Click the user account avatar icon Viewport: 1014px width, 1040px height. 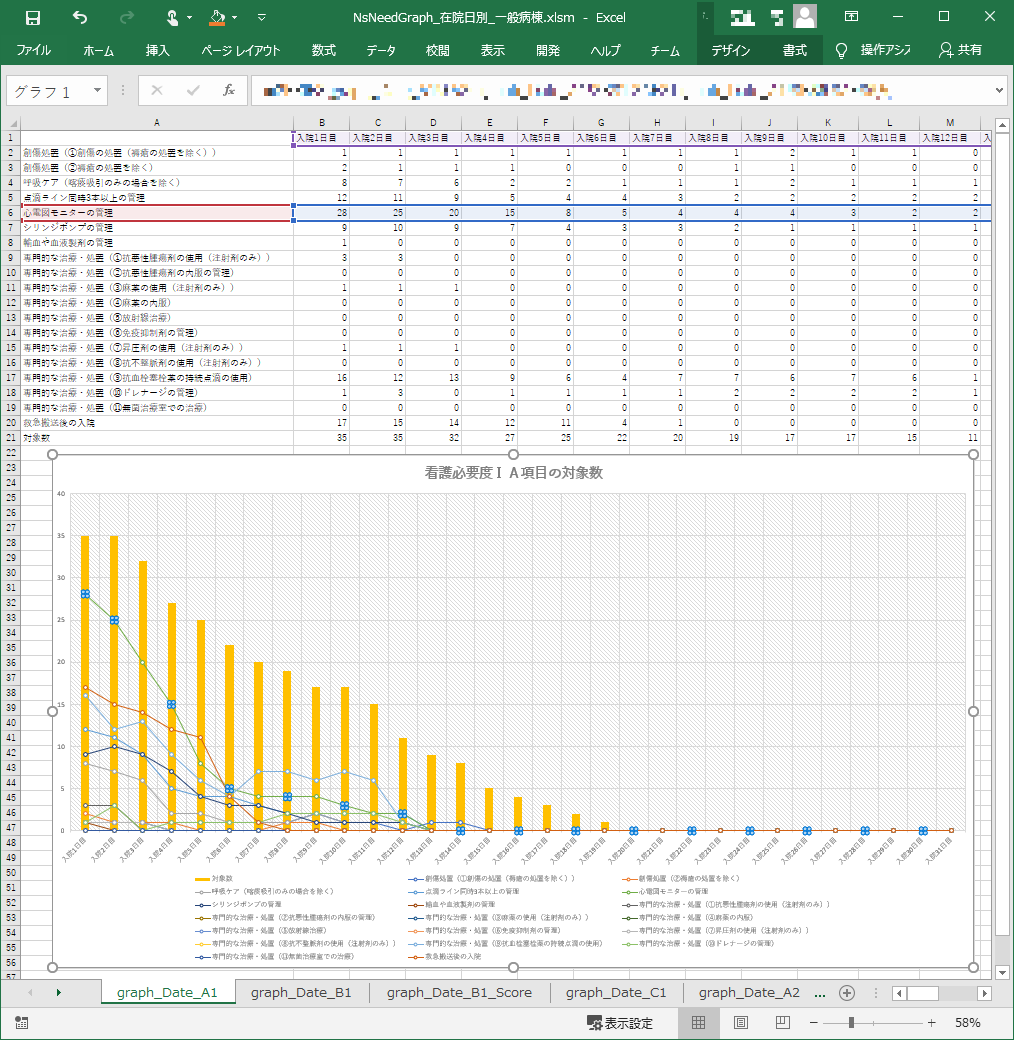[x=804, y=17]
